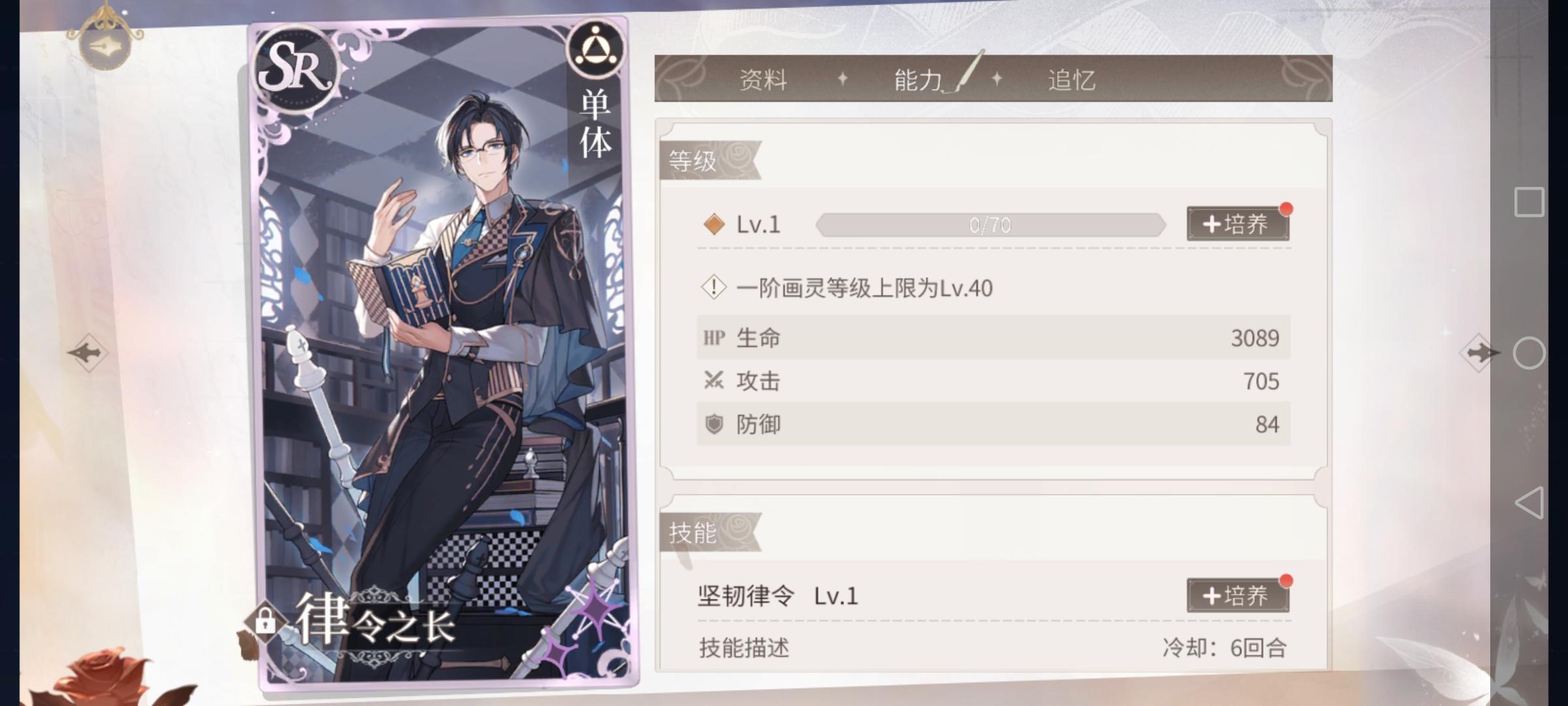Go to next card with right arrow
Image resolution: width=1568 pixels, height=706 pixels.
(1480, 353)
